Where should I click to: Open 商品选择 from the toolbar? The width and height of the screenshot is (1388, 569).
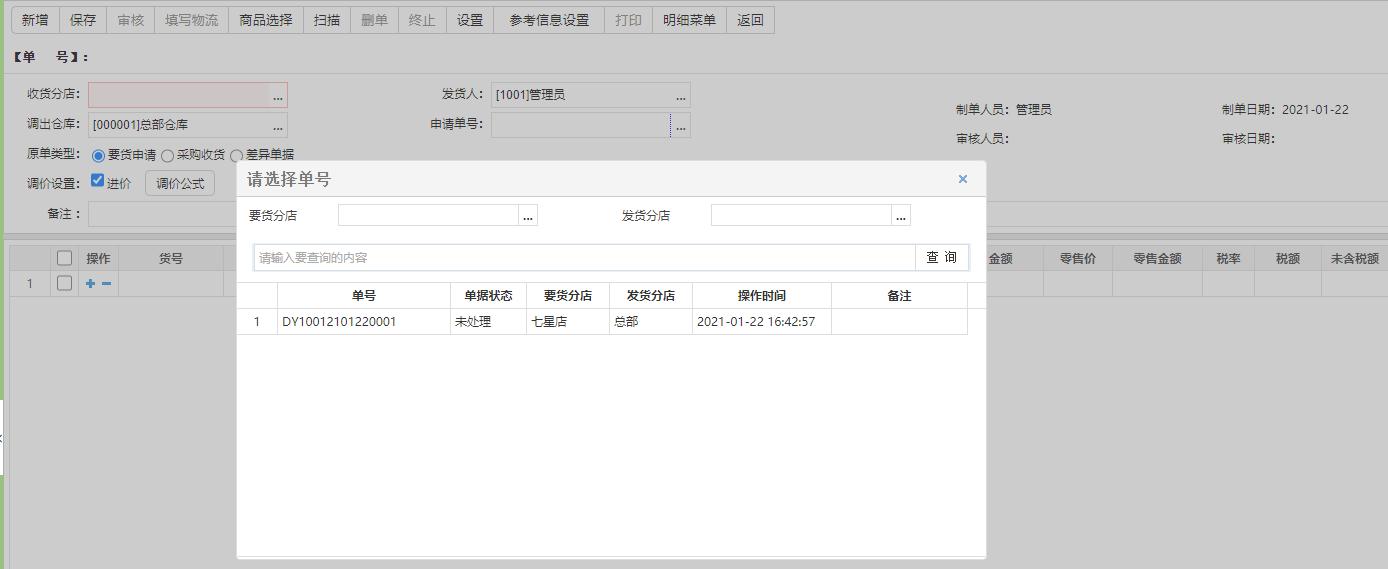(266, 20)
